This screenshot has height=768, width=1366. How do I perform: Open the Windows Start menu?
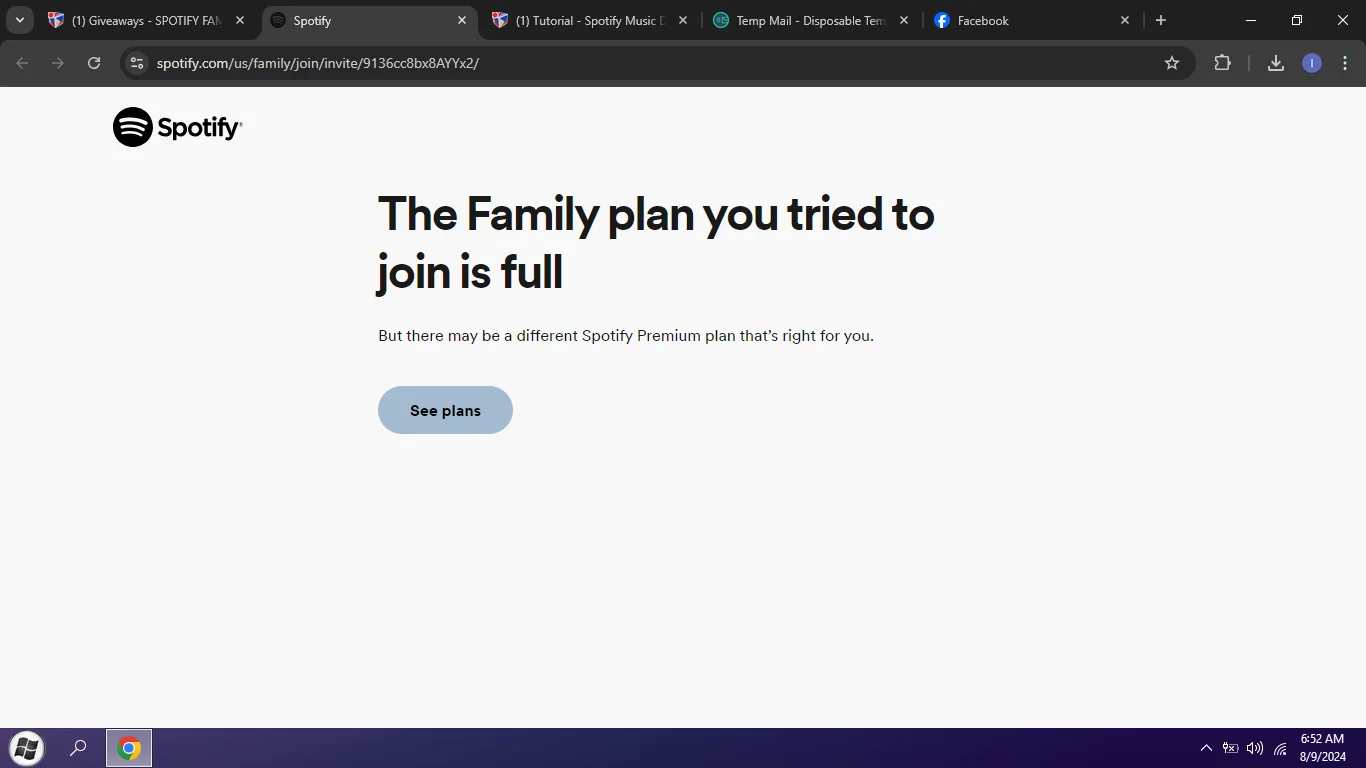click(26, 748)
